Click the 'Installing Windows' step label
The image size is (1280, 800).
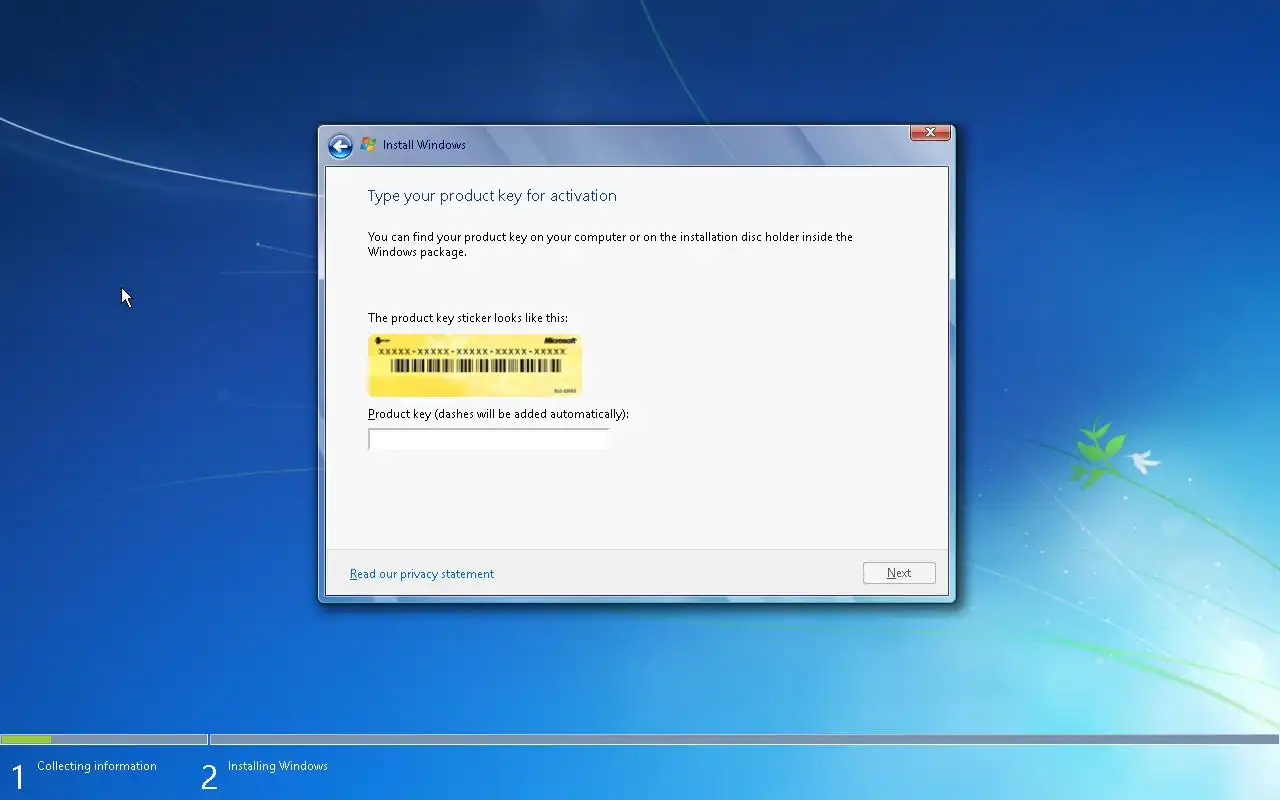(x=277, y=766)
